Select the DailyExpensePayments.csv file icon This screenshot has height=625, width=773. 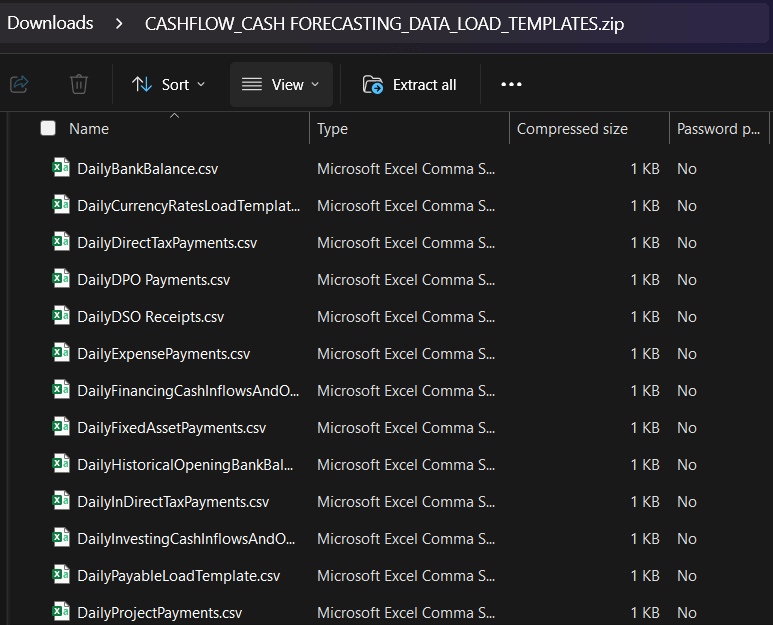61,352
